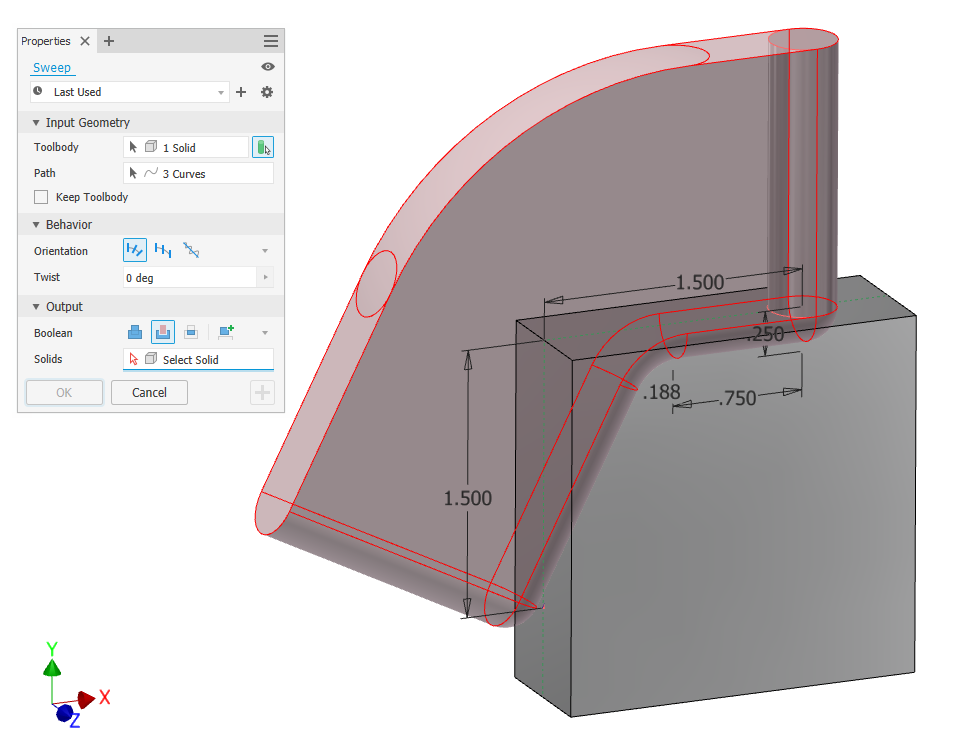Create new preset with plus icon
974x729 pixels.
tap(241, 92)
